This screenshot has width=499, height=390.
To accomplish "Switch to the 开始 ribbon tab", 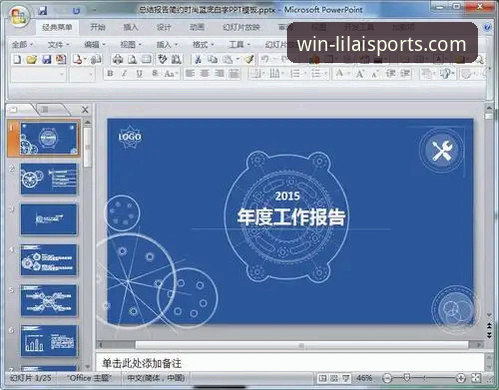I will tap(98, 27).
